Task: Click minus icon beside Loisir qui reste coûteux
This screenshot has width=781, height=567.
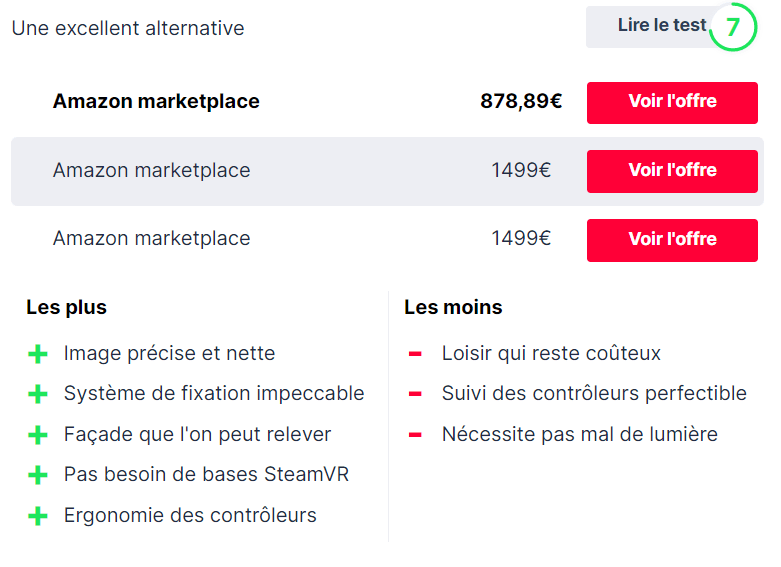Action: [x=415, y=354]
